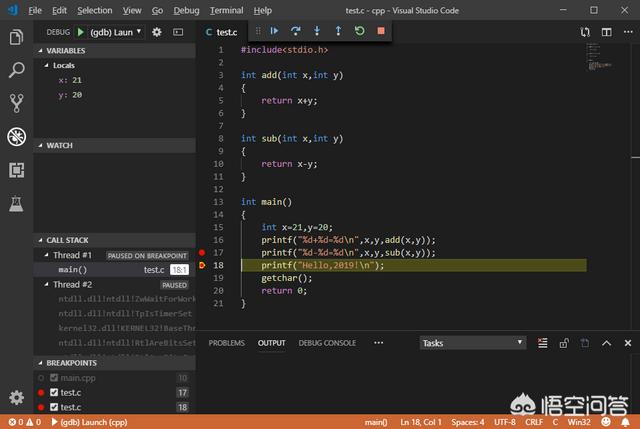The height and width of the screenshot is (429, 640).
Task: Switch to the PROBLEMS panel tab
Action: (x=227, y=343)
